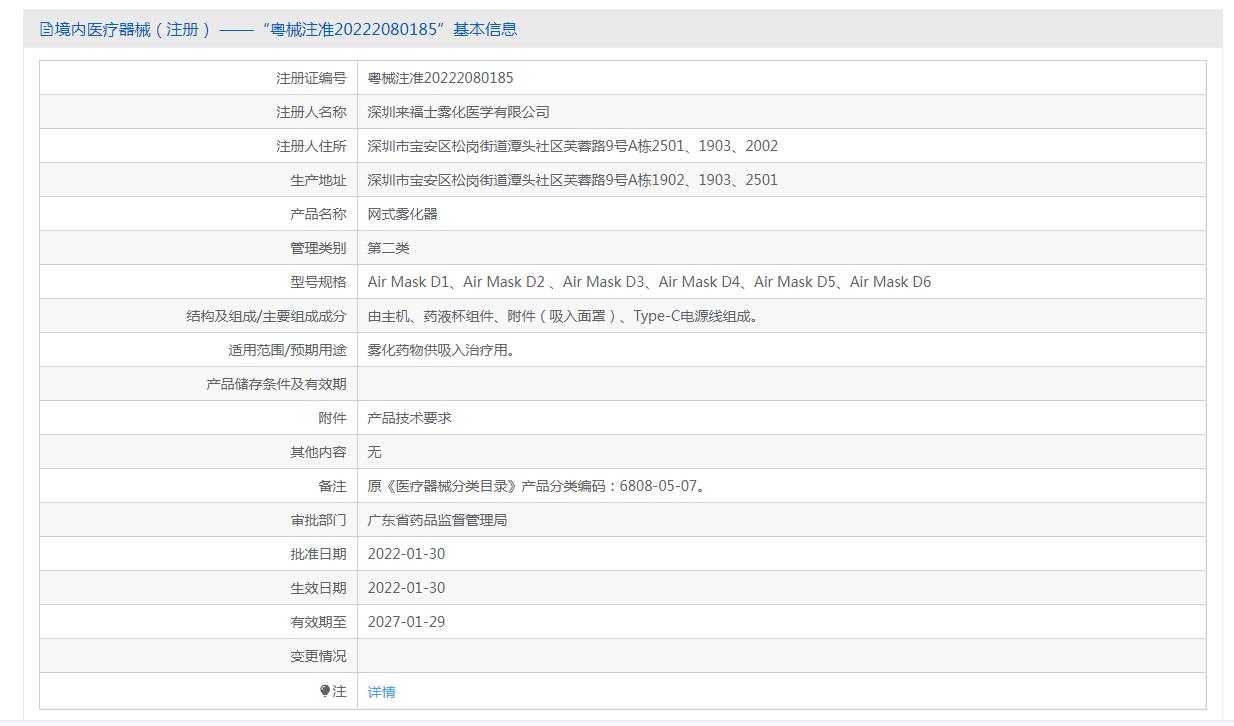1234x726 pixels.
Task: Click the bulb icon next to 注
Action: point(325,691)
